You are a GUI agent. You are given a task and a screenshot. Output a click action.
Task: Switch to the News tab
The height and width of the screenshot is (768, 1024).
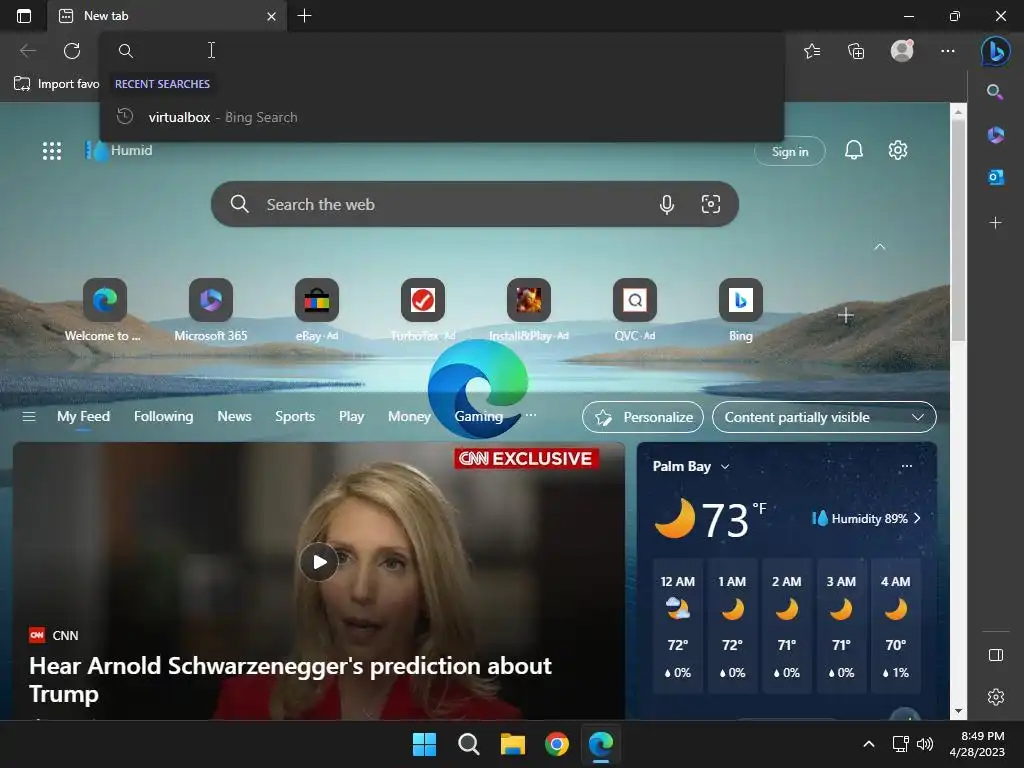click(x=234, y=417)
